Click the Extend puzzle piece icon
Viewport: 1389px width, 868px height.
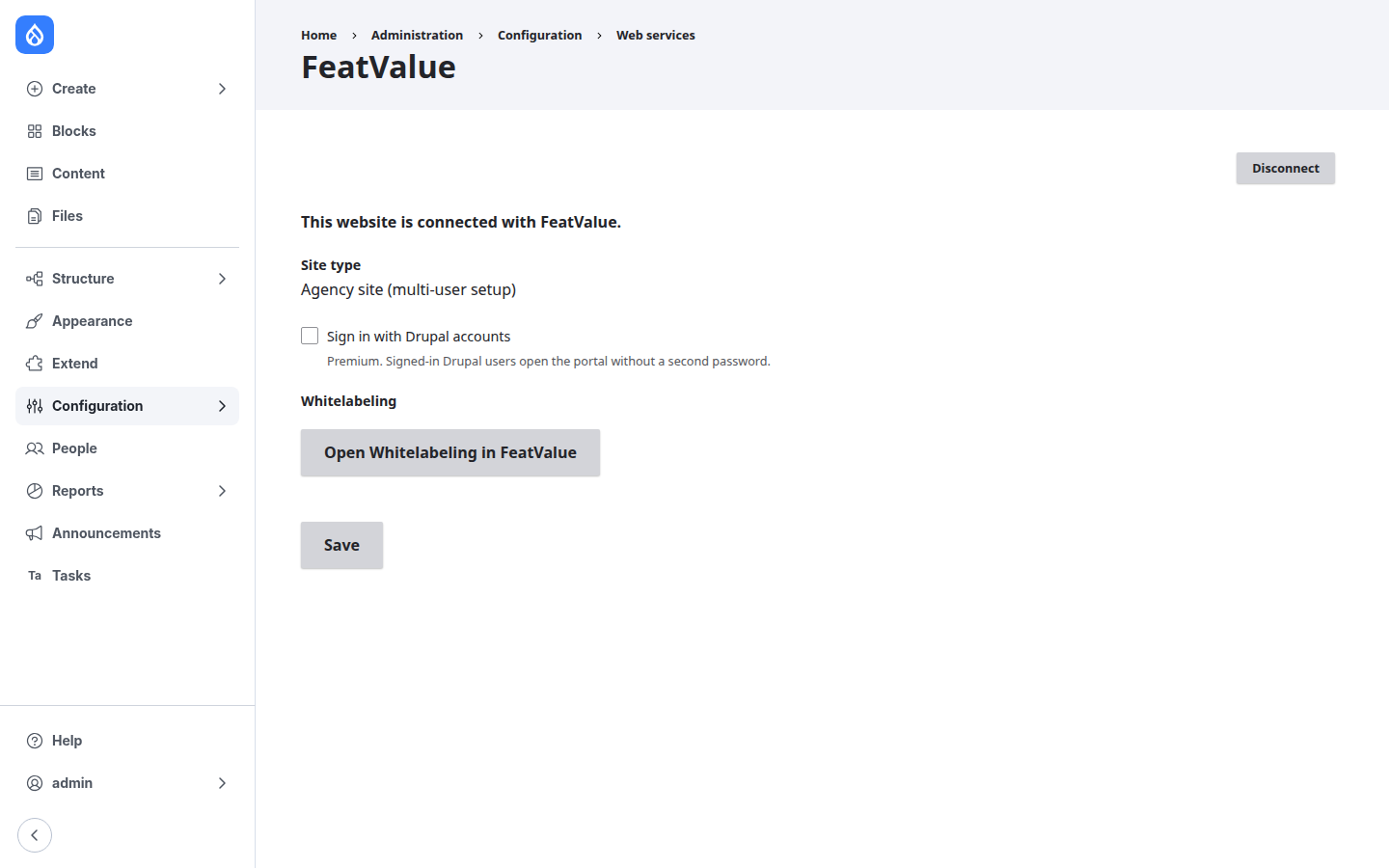coord(35,364)
